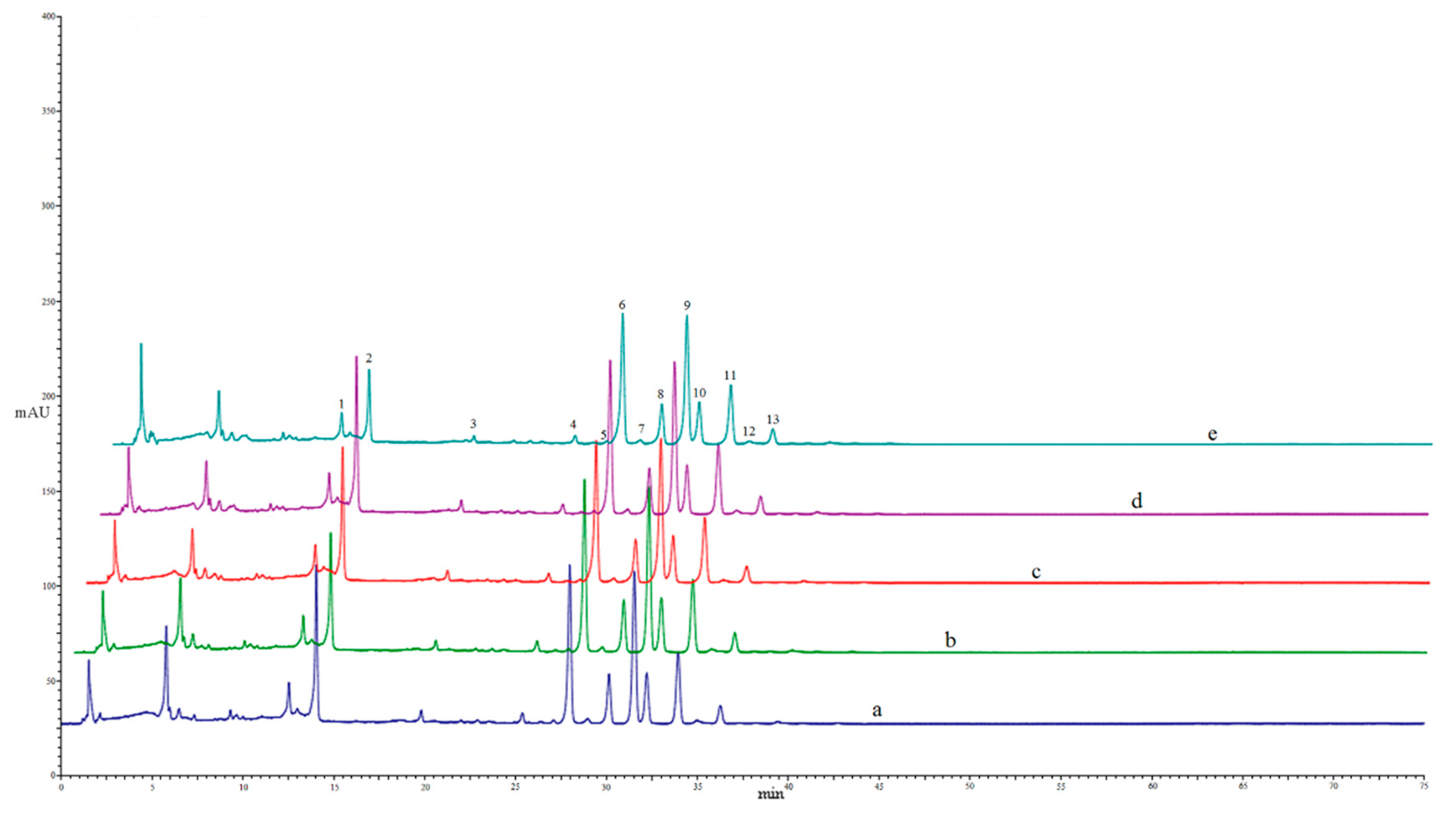Click the green trace label b
The width and height of the screenshot is (1456, 815).
point(950,640)
